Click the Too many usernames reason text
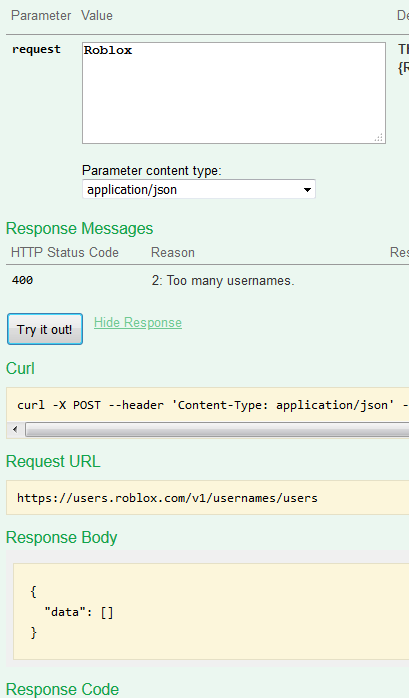The image size is (409, 698). [223, 281]
